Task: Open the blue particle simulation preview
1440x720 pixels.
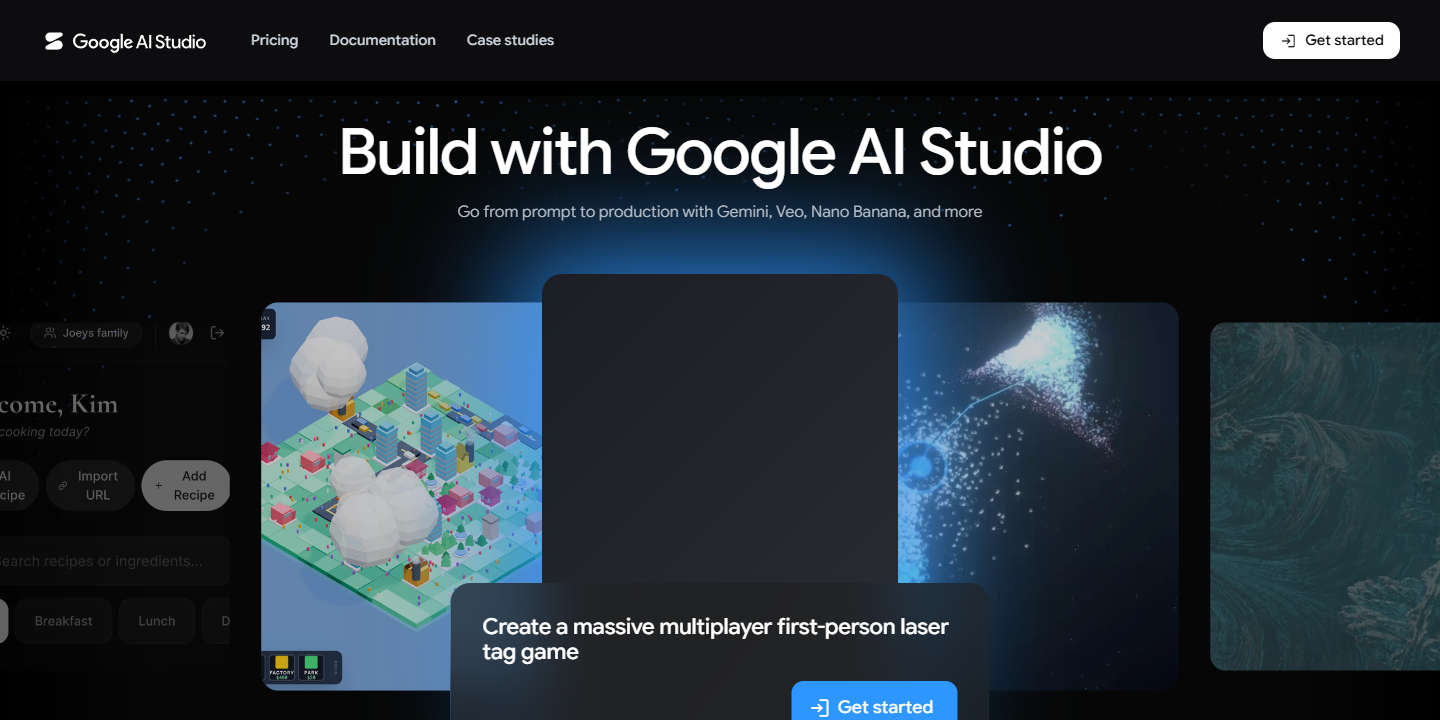Action: (1038, 496)
